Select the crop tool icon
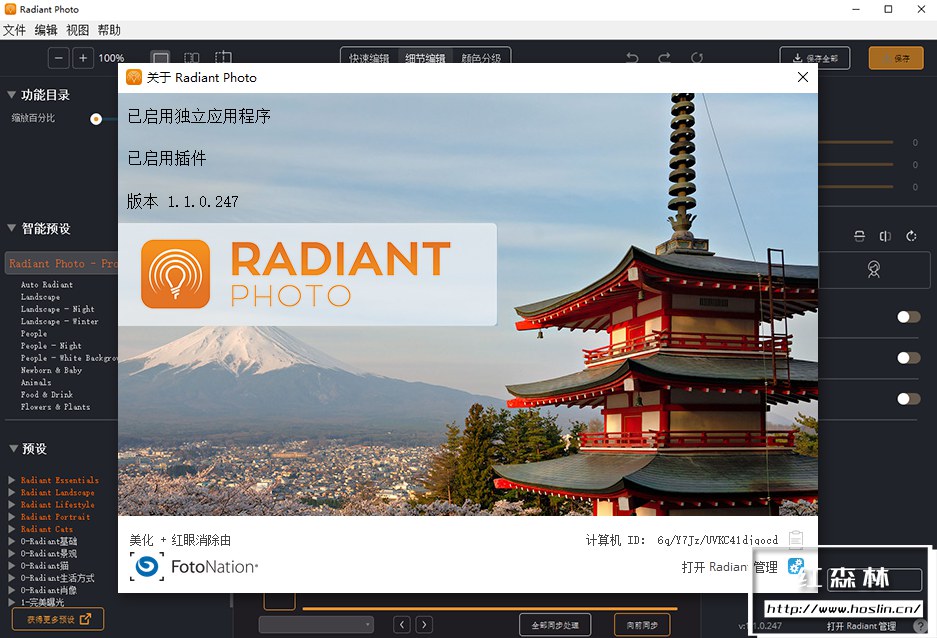The width and height of the screenshot is (937, 638). [223, 58]
